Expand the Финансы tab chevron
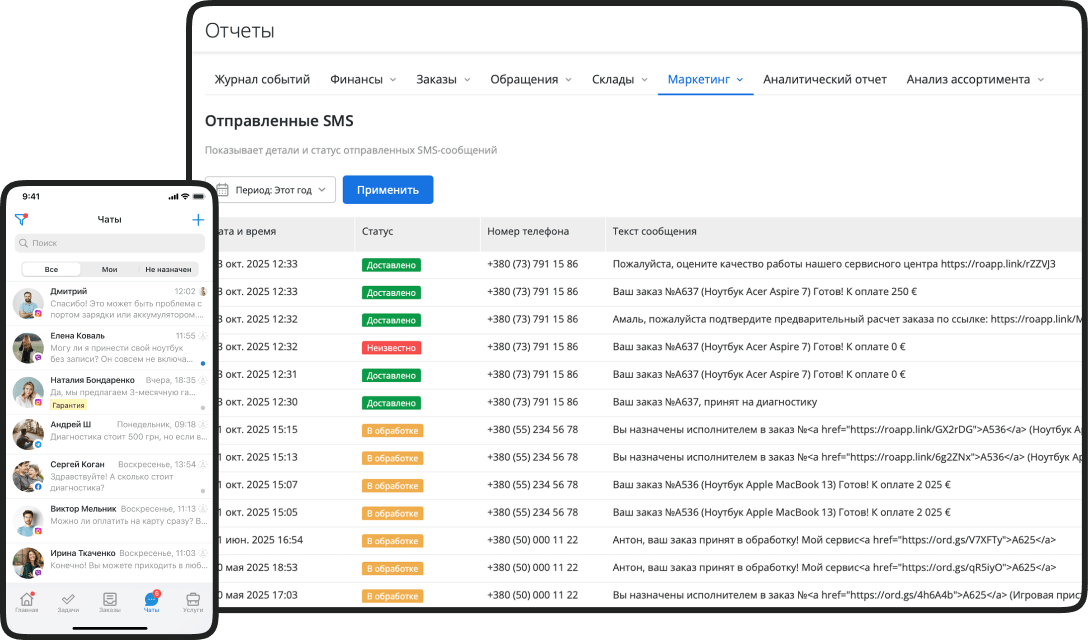The image size is (1088, 640). click(x=393, y=80)
